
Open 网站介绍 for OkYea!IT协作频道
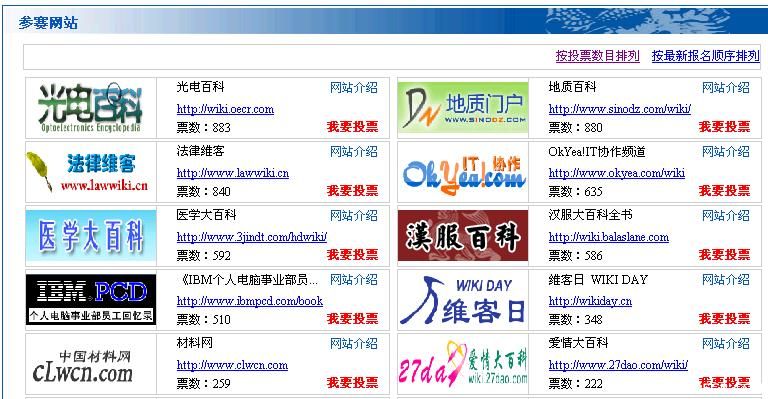726,152
